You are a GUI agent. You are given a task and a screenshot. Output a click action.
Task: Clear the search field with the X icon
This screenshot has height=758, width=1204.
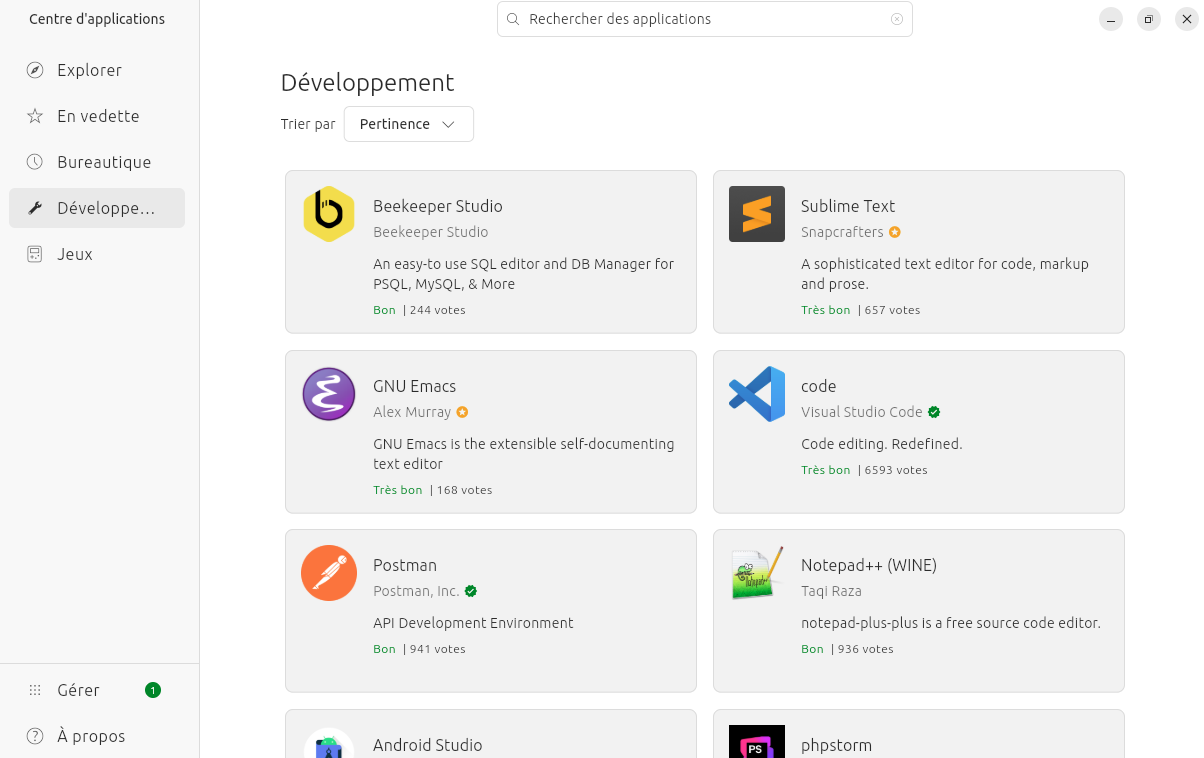pos(896,19)
